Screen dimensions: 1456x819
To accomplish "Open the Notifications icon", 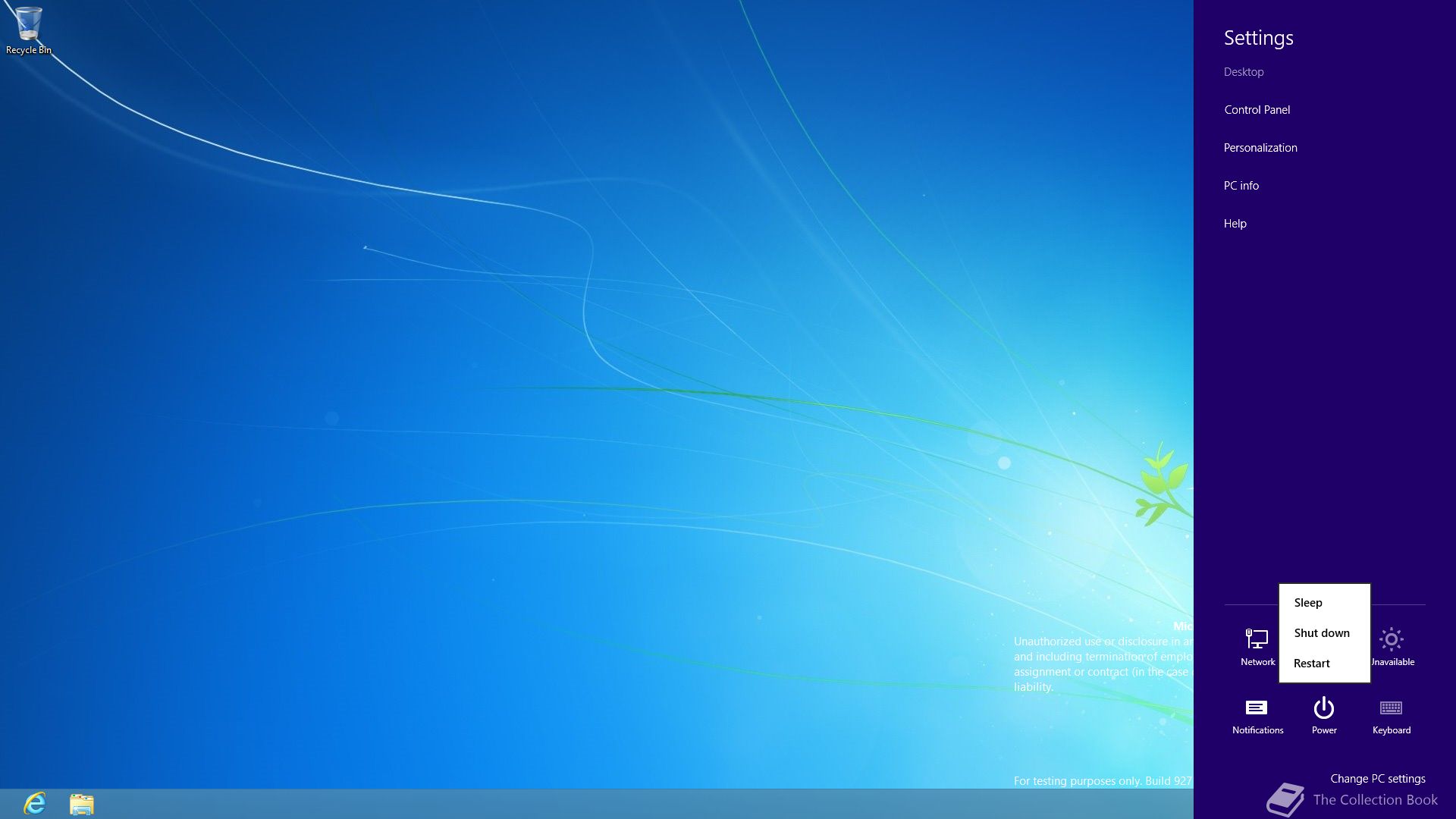I will click(1257, 716).
